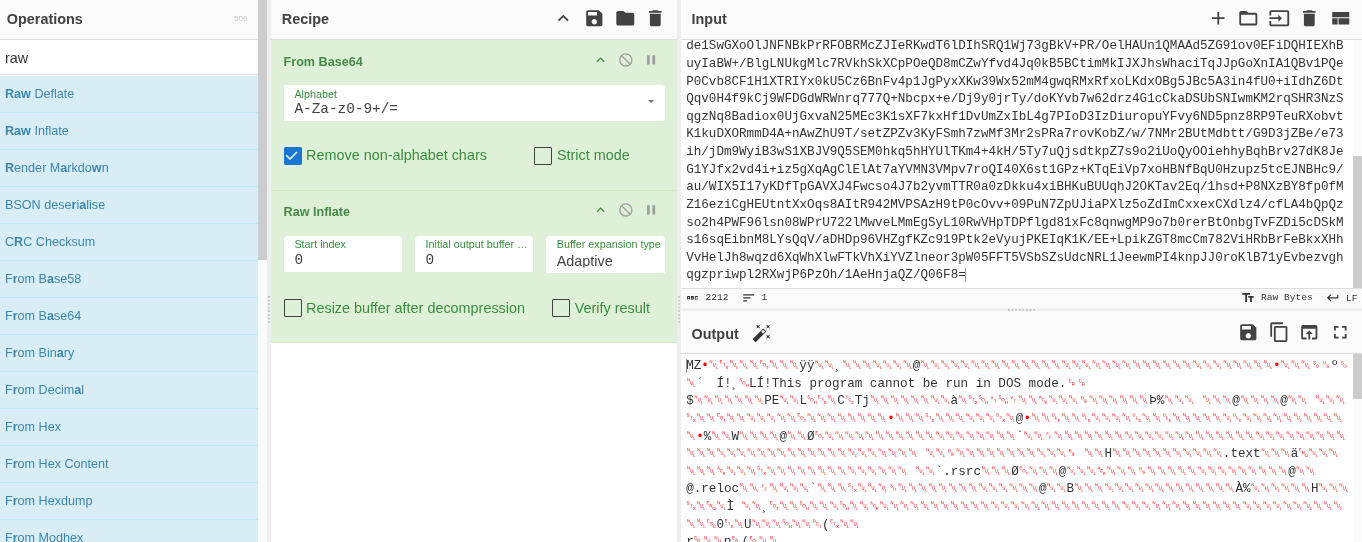Viewport: 1362px width, 542px height.
Task: Reset the pane layout
Action: coord(1340,18)
